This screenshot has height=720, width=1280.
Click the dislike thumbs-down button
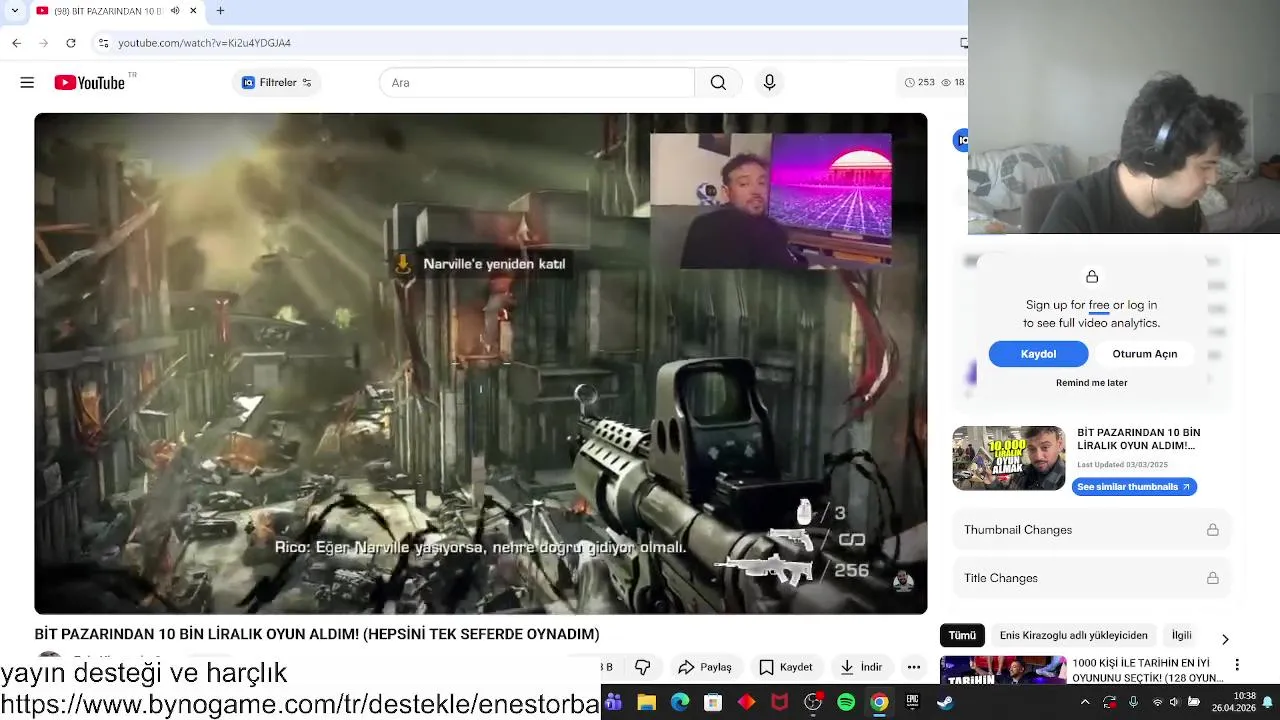[x=643, y=667]
